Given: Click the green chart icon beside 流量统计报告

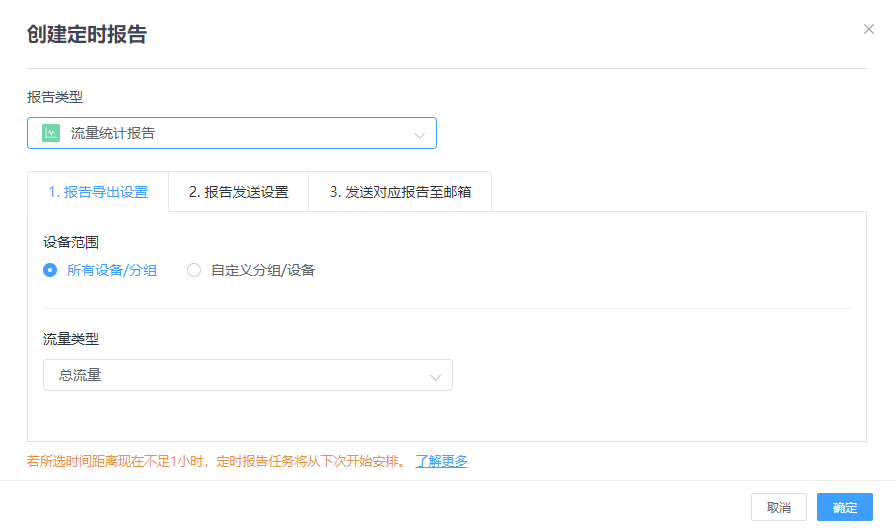Looking at the screenshot, I should coord(51,133).
